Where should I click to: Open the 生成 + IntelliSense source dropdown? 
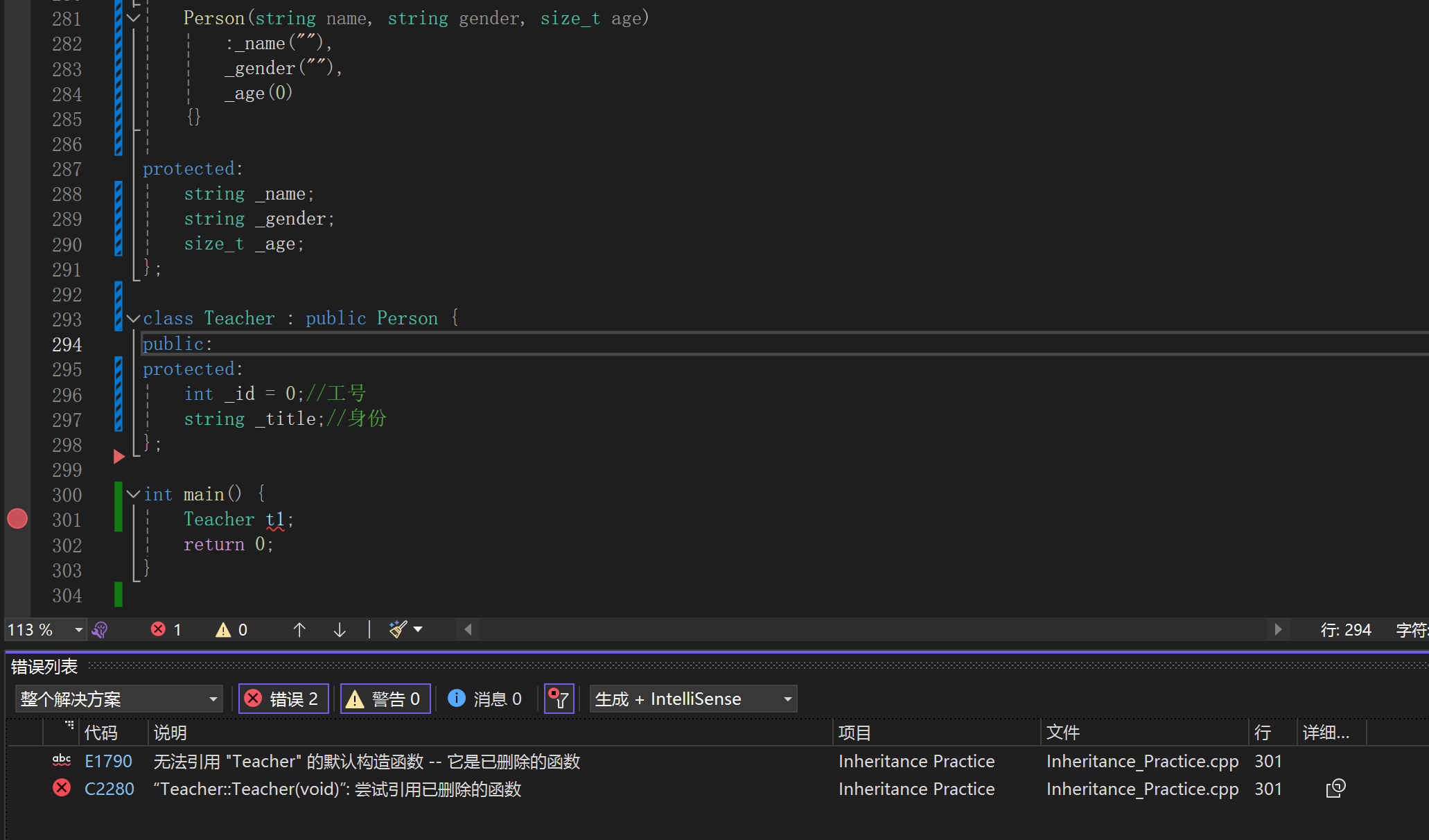pos(693,699)
